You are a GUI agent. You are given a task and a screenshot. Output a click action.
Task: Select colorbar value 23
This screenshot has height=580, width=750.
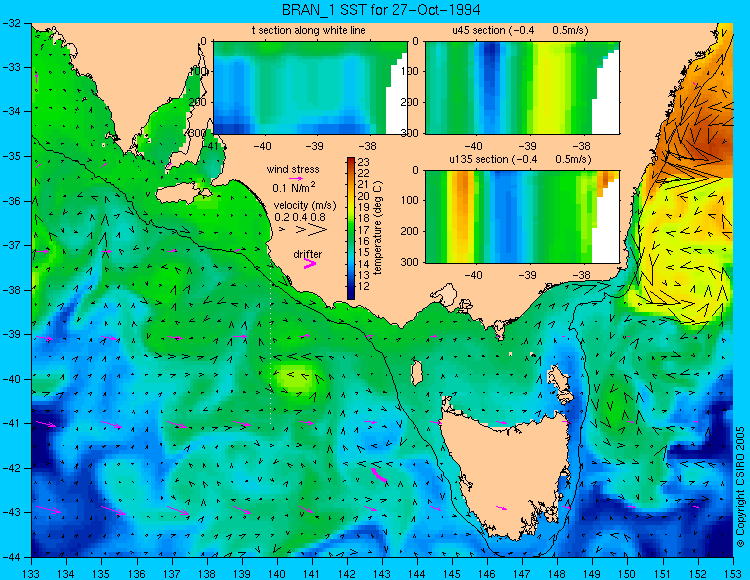coord(364,163)
